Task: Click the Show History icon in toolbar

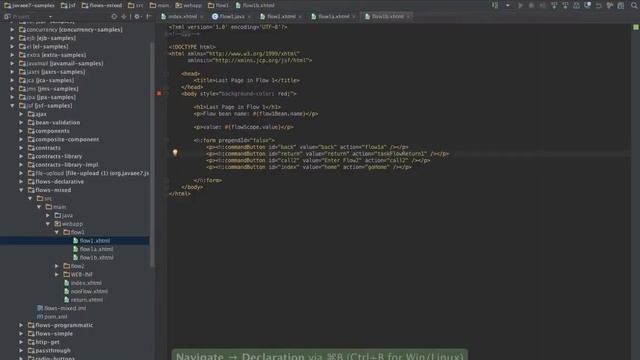Action: click(576, 5)
